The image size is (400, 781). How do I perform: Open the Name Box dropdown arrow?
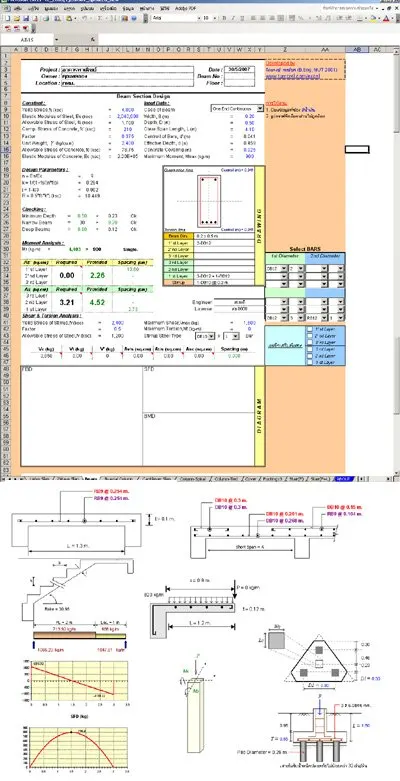[x=56, y=39]
